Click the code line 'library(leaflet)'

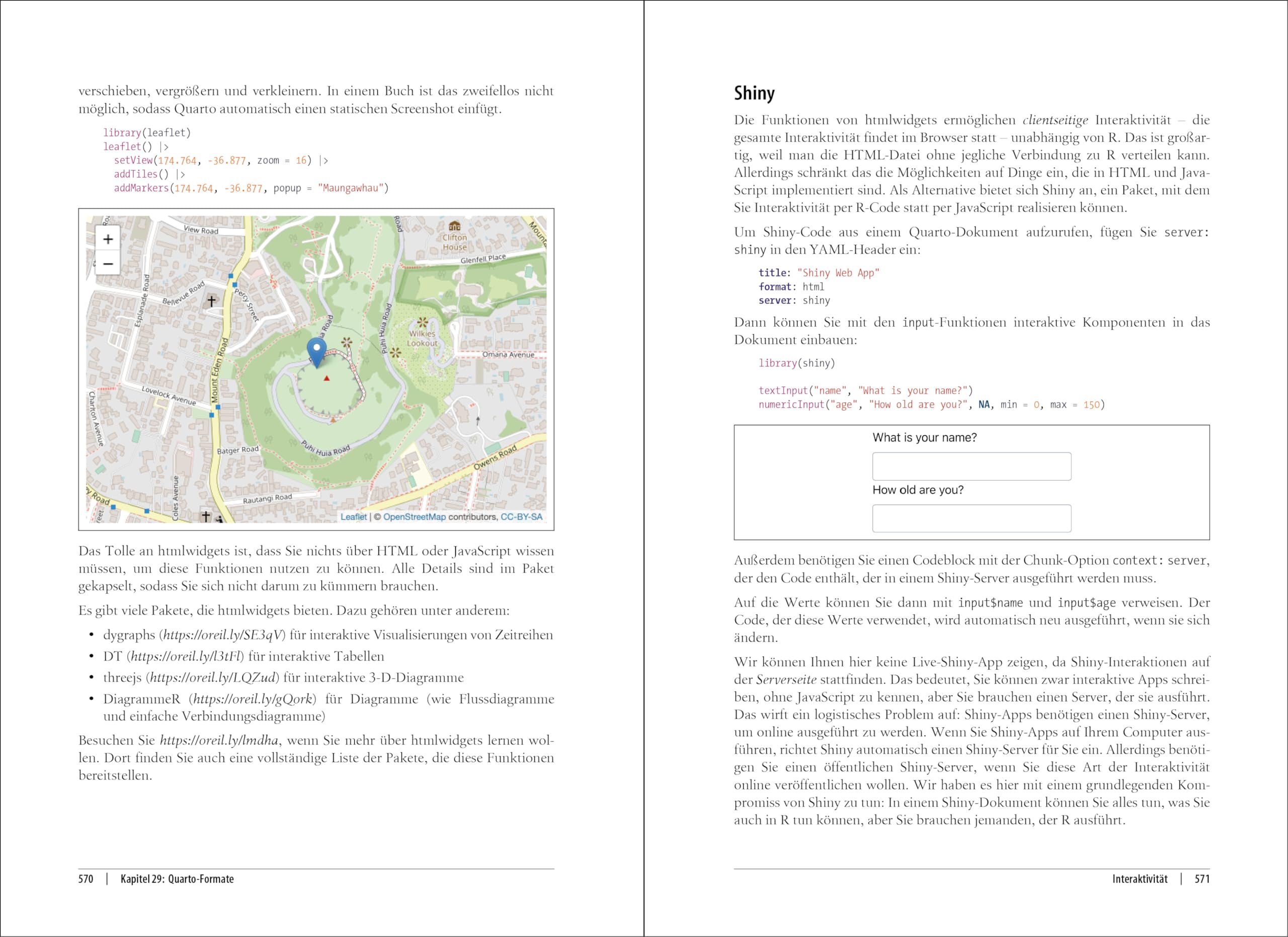(x=147, y=133)
